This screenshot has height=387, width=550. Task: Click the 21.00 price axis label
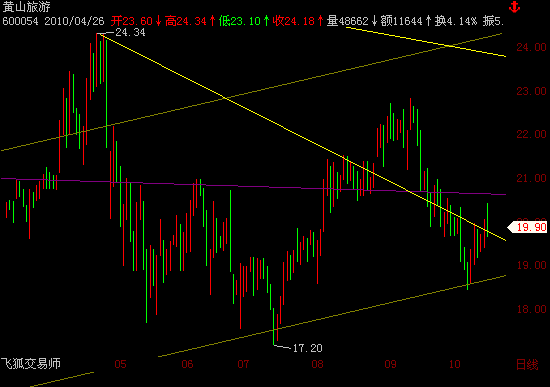[531, 178]
